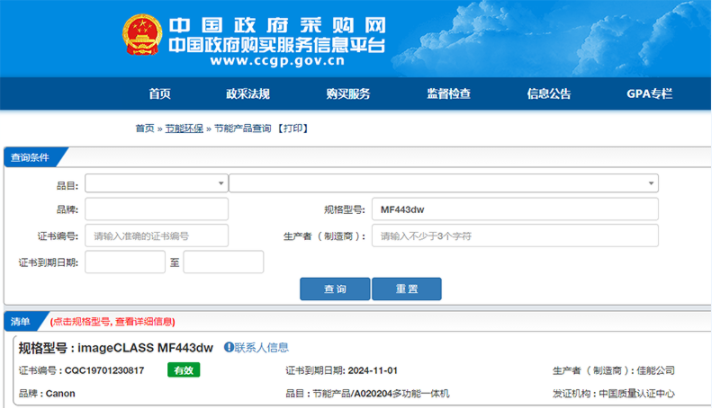Click the 首页 breadcrumb link

145,129
